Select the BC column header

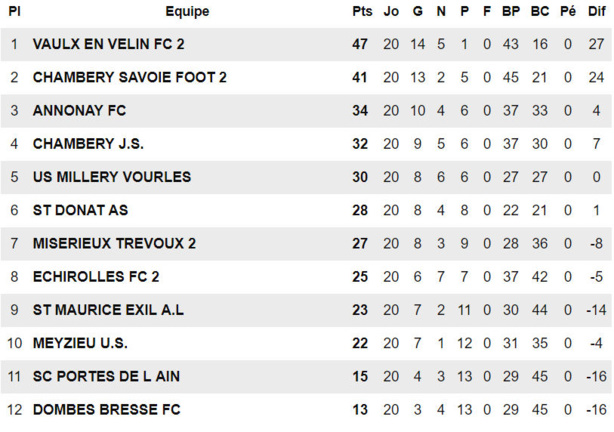click(x=540, y=11)
